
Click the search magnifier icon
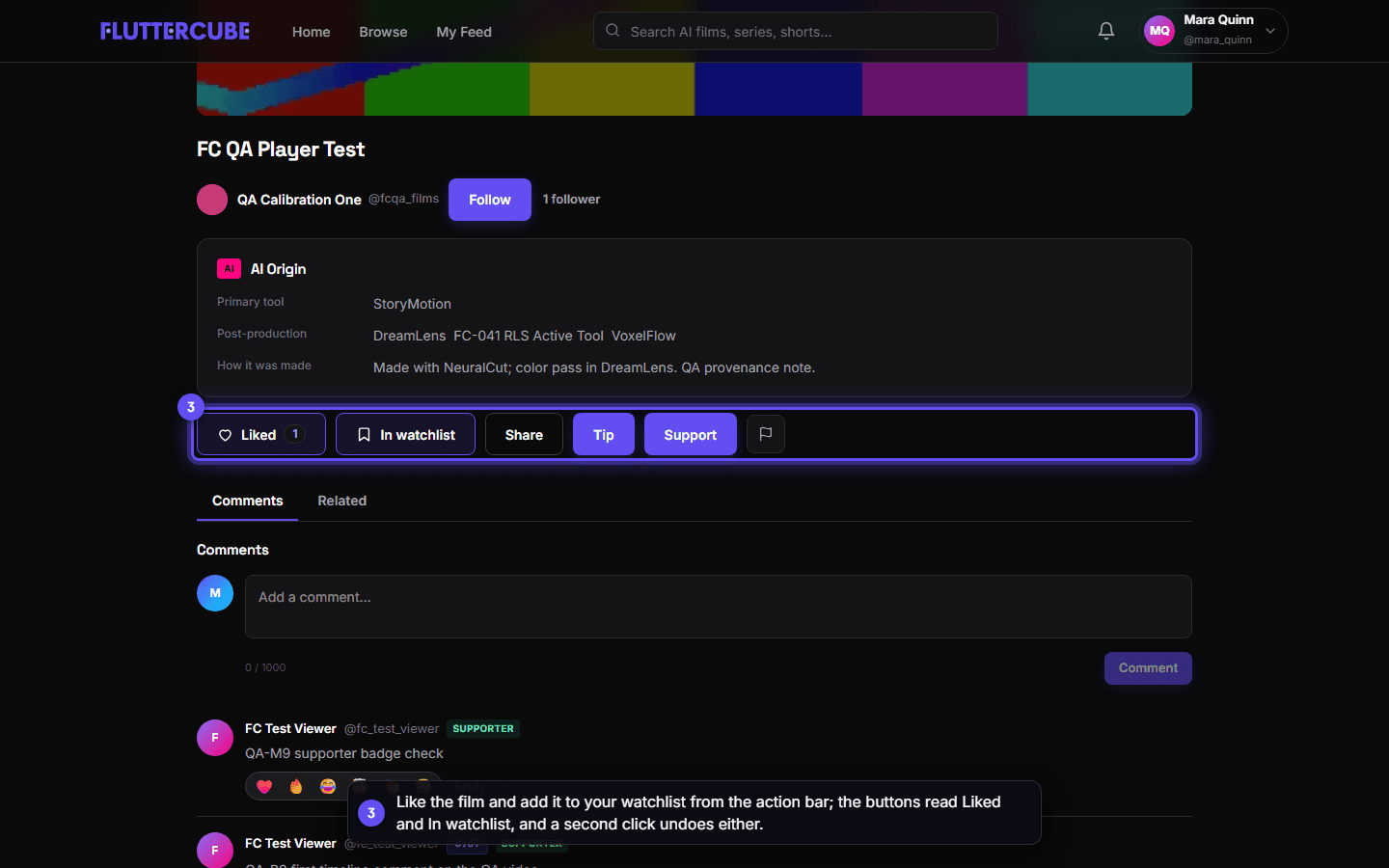coord(613,31)
